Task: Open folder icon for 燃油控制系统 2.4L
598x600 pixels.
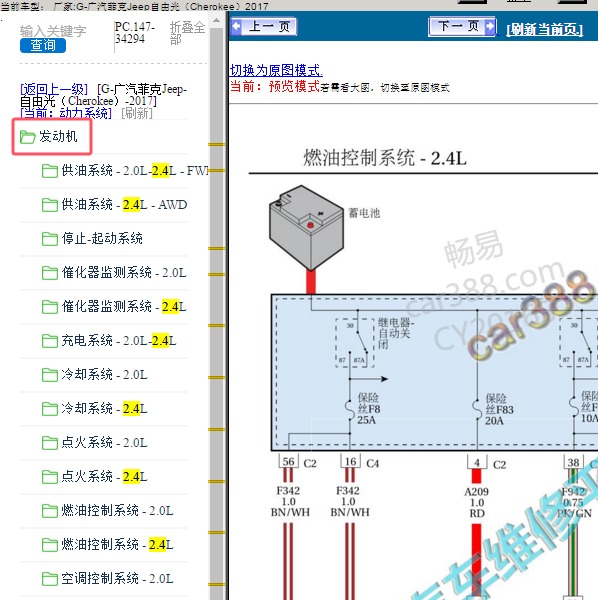Action: 50,545
